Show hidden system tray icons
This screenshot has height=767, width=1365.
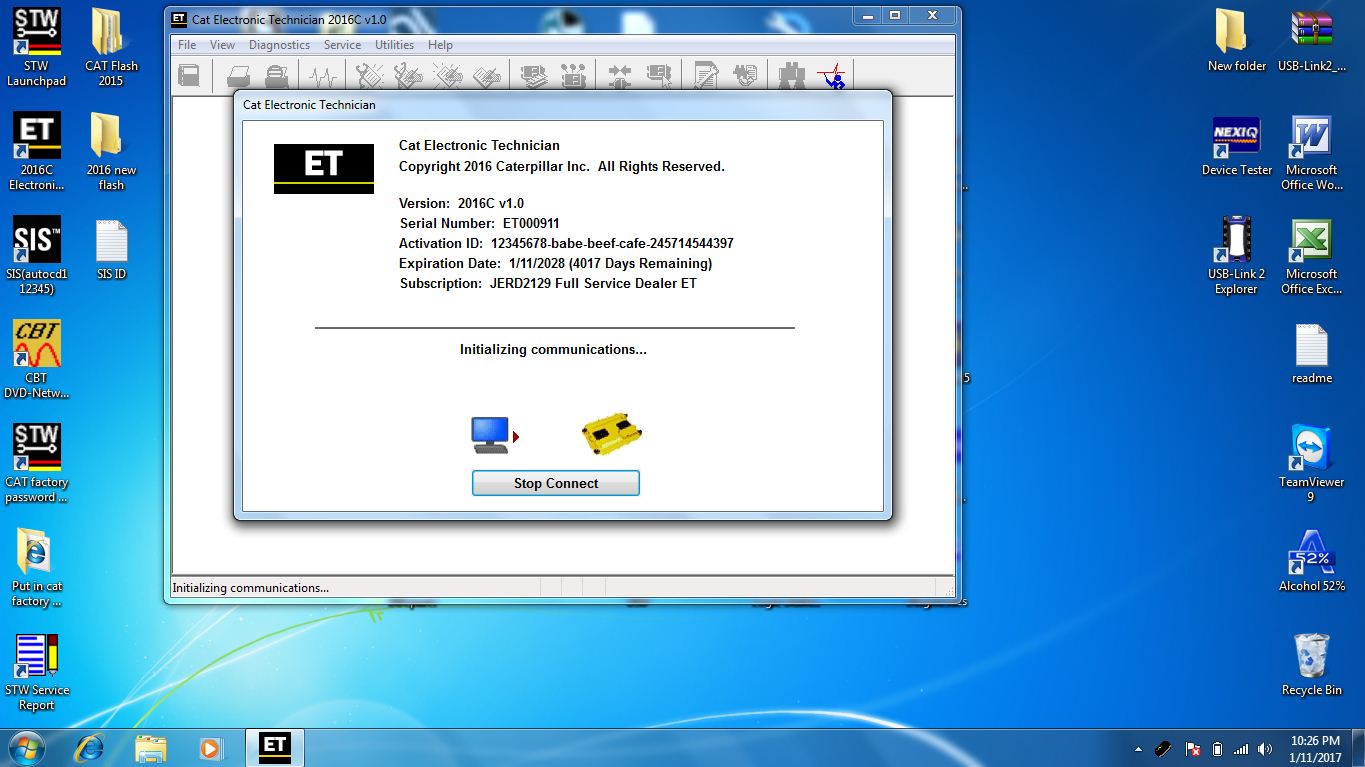1138,748
